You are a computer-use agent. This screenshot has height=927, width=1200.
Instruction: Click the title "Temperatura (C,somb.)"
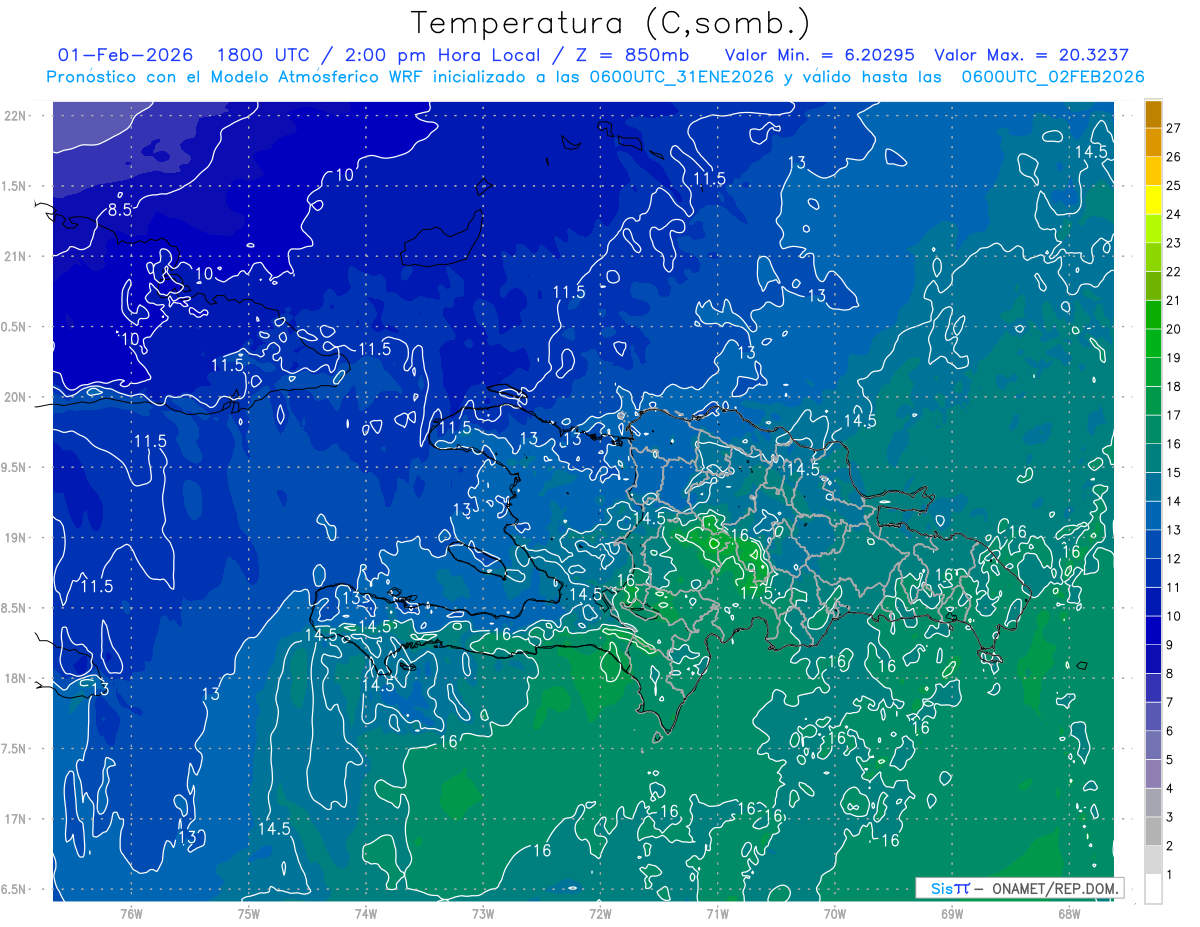point(610,23)
